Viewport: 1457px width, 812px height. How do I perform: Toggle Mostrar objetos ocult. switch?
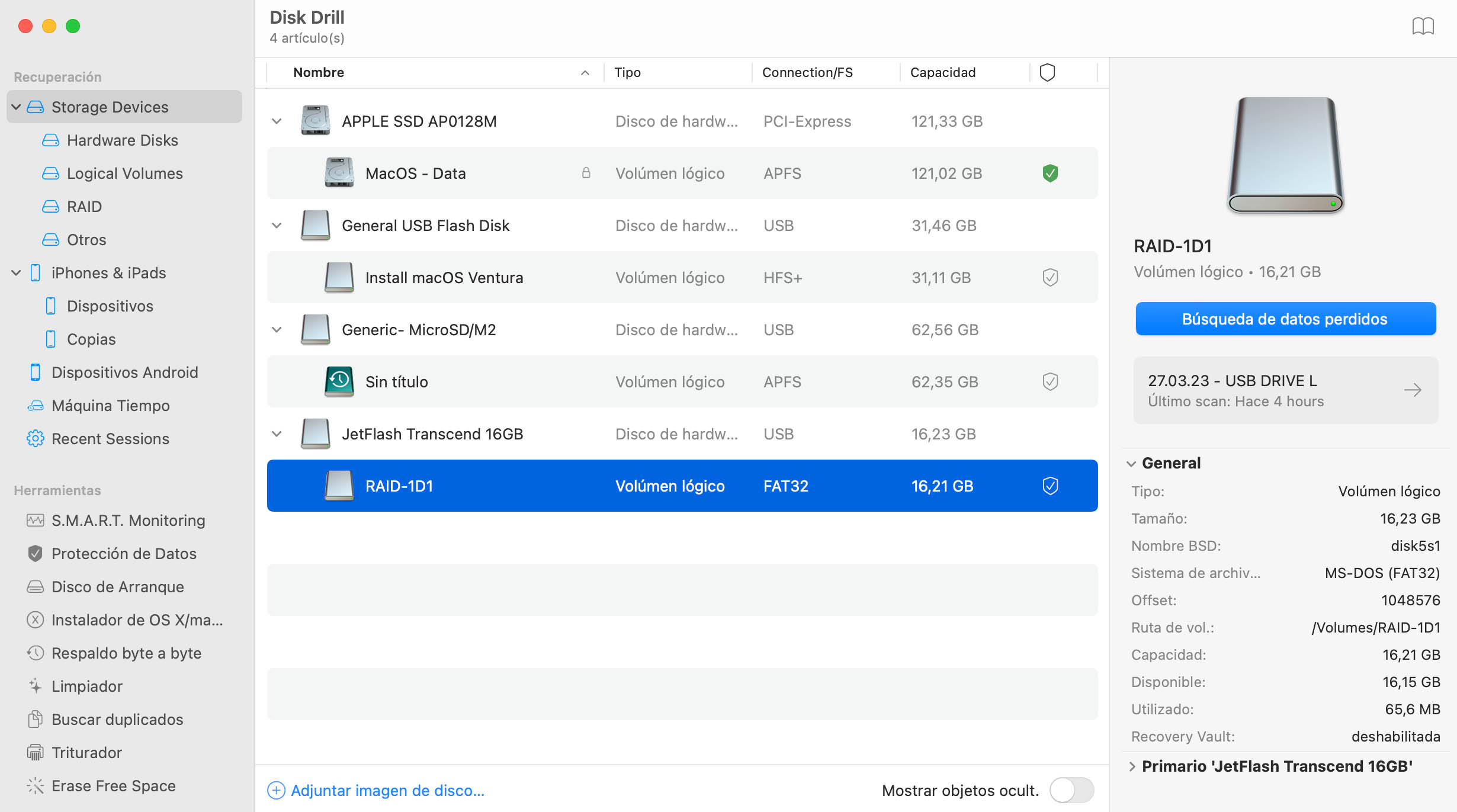pos(1071,790)
